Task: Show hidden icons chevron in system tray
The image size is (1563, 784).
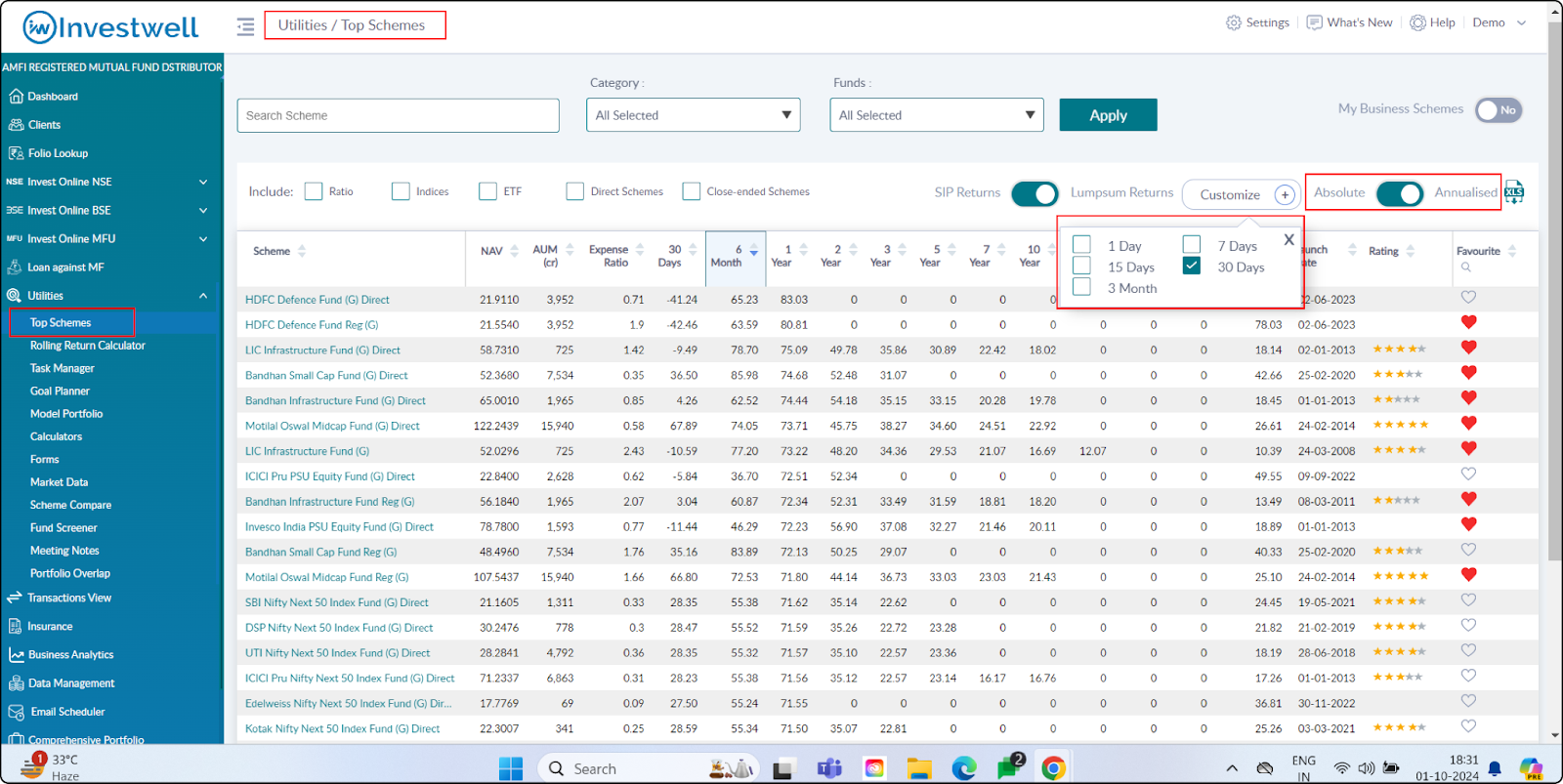Action: coord(1232,768)
